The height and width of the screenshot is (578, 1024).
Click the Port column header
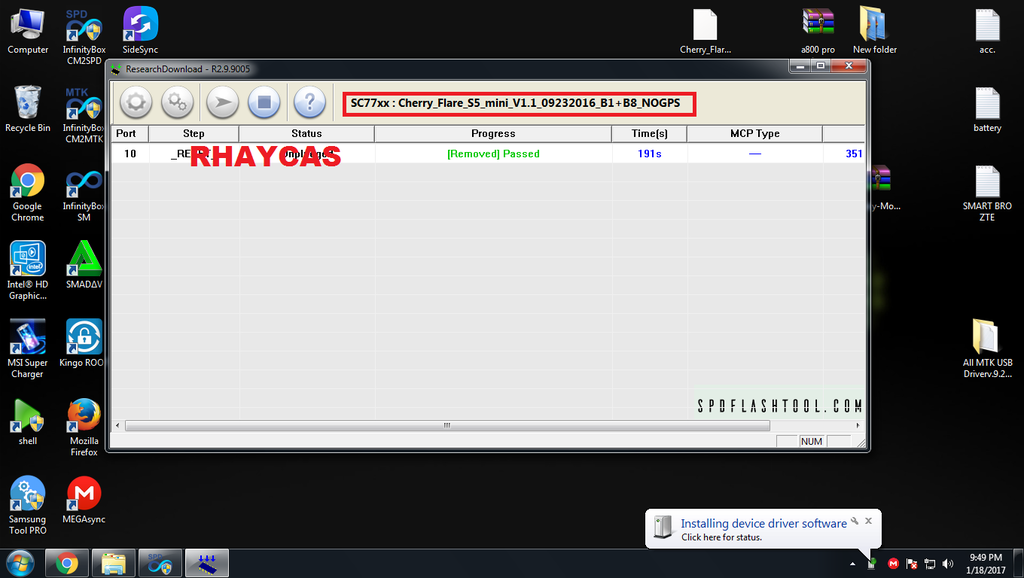click(126, 133)
